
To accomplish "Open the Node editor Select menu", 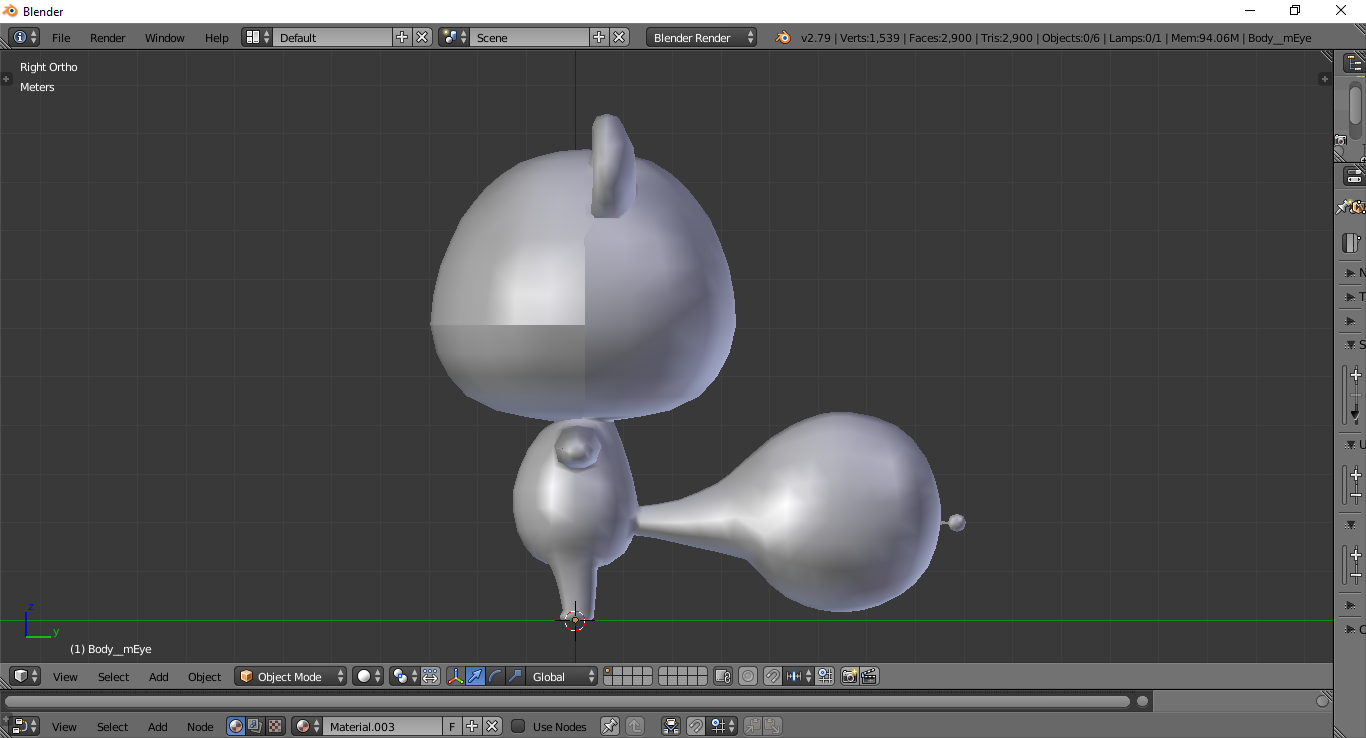I will coord(112,727).
